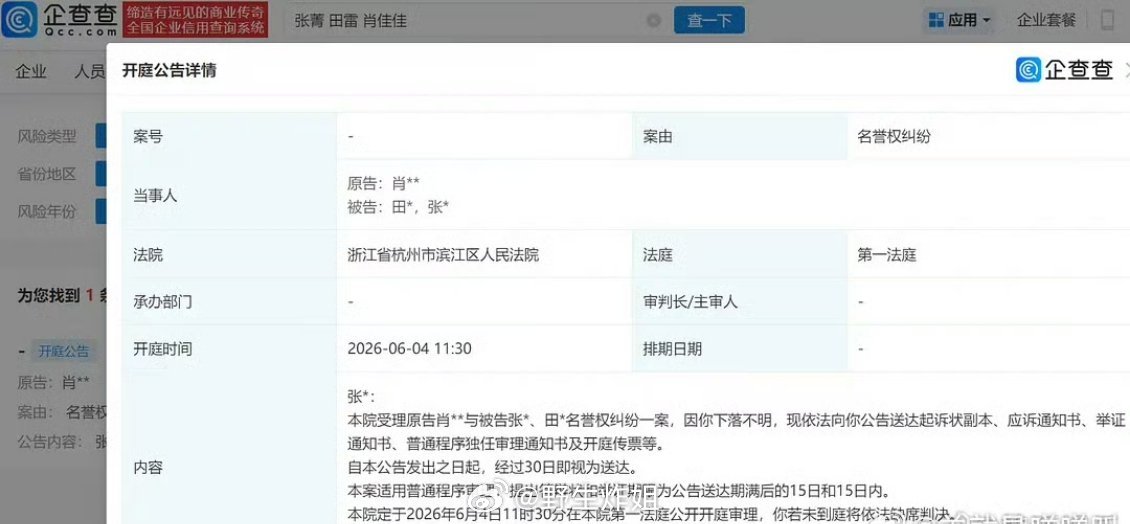Viewport: 1130px width, 524px height.
Task: Click the 开庭公告详情 dialog title
Action: [x=169, y=70]
